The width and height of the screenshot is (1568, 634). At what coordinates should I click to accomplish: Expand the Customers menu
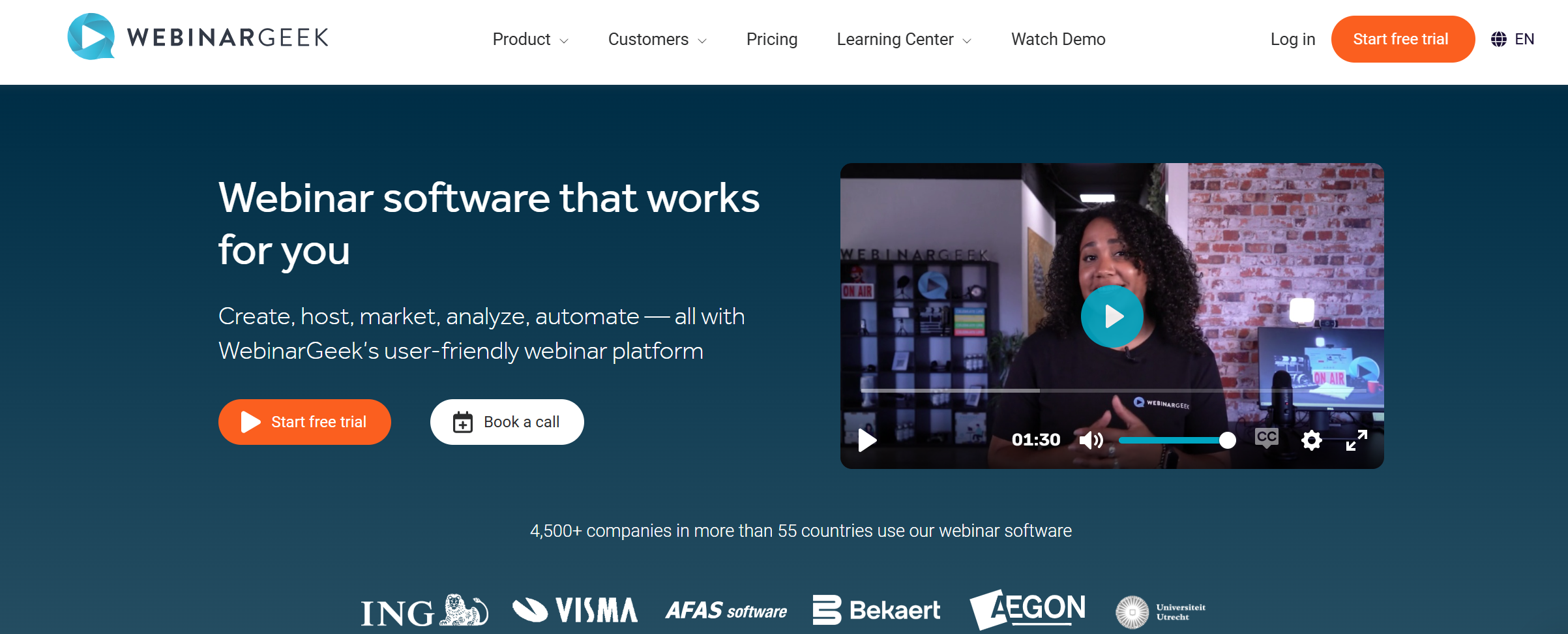tap(657, 39)
